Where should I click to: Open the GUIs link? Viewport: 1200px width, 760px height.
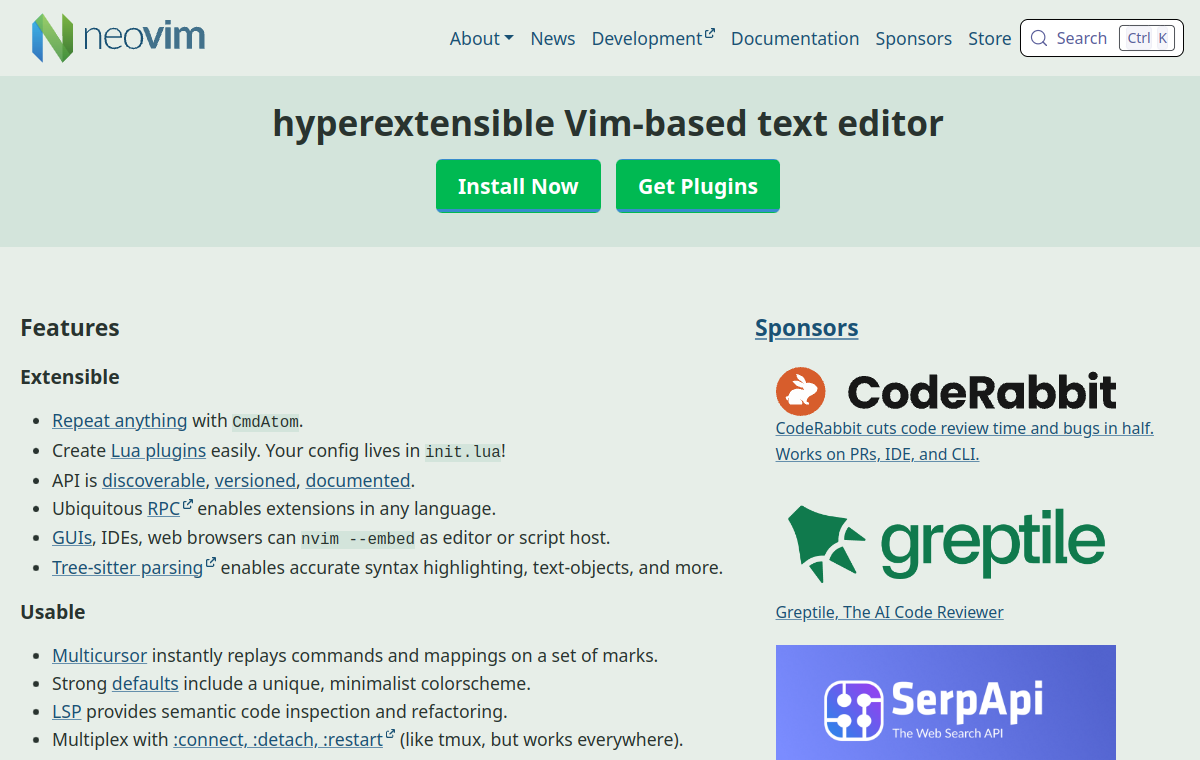point(72,538)
